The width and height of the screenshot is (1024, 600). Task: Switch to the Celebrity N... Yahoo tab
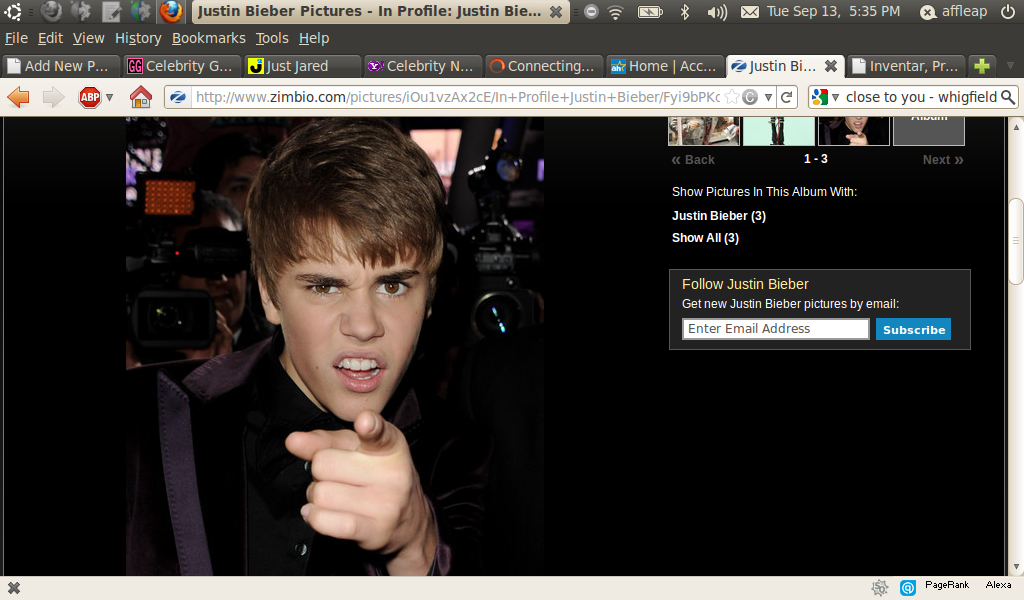[423, 66]
